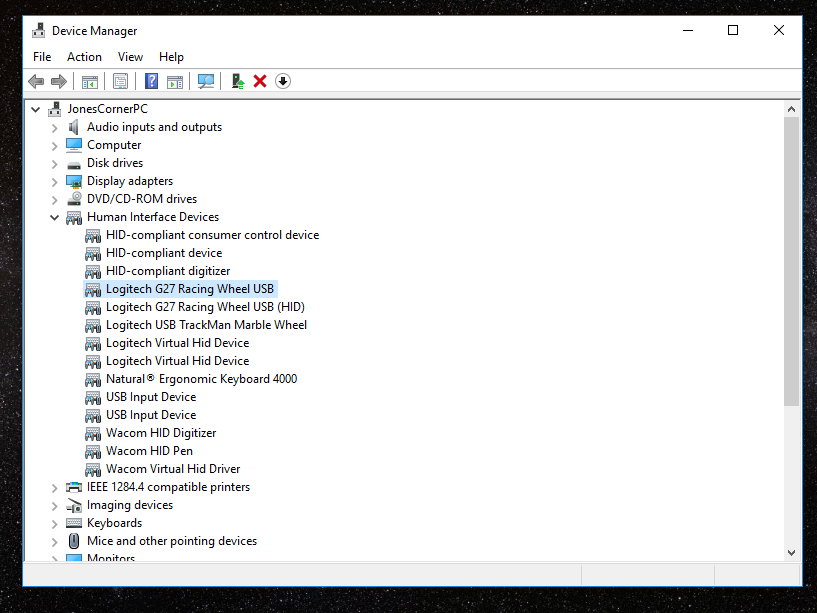Minimize the Device Manager window

point(688,30)
